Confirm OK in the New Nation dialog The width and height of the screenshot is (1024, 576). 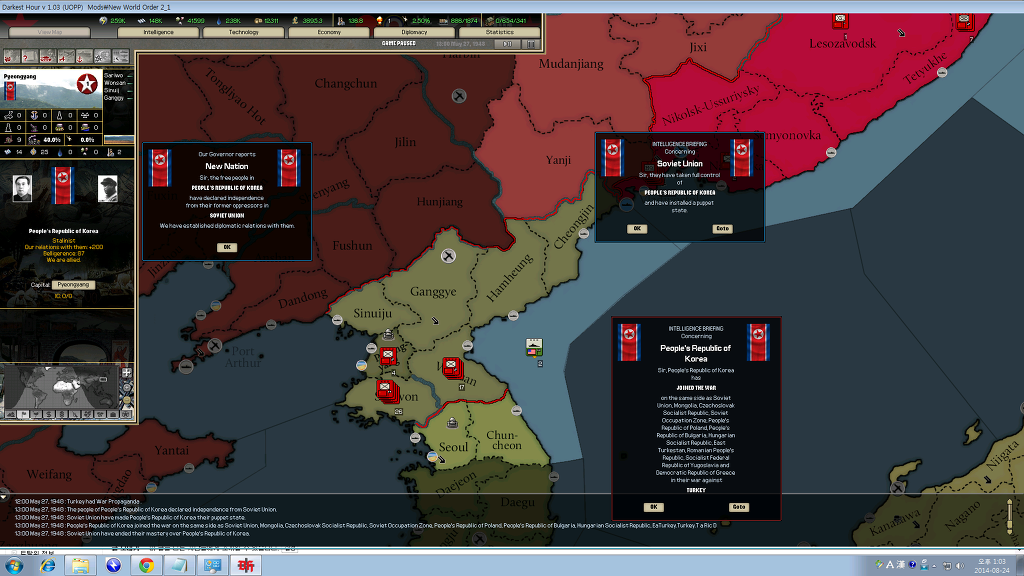(227, 248)
